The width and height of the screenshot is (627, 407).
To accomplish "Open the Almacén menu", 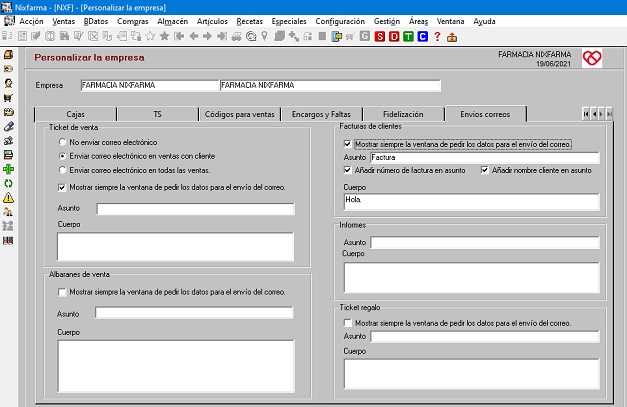I will [x=172, y=21].
